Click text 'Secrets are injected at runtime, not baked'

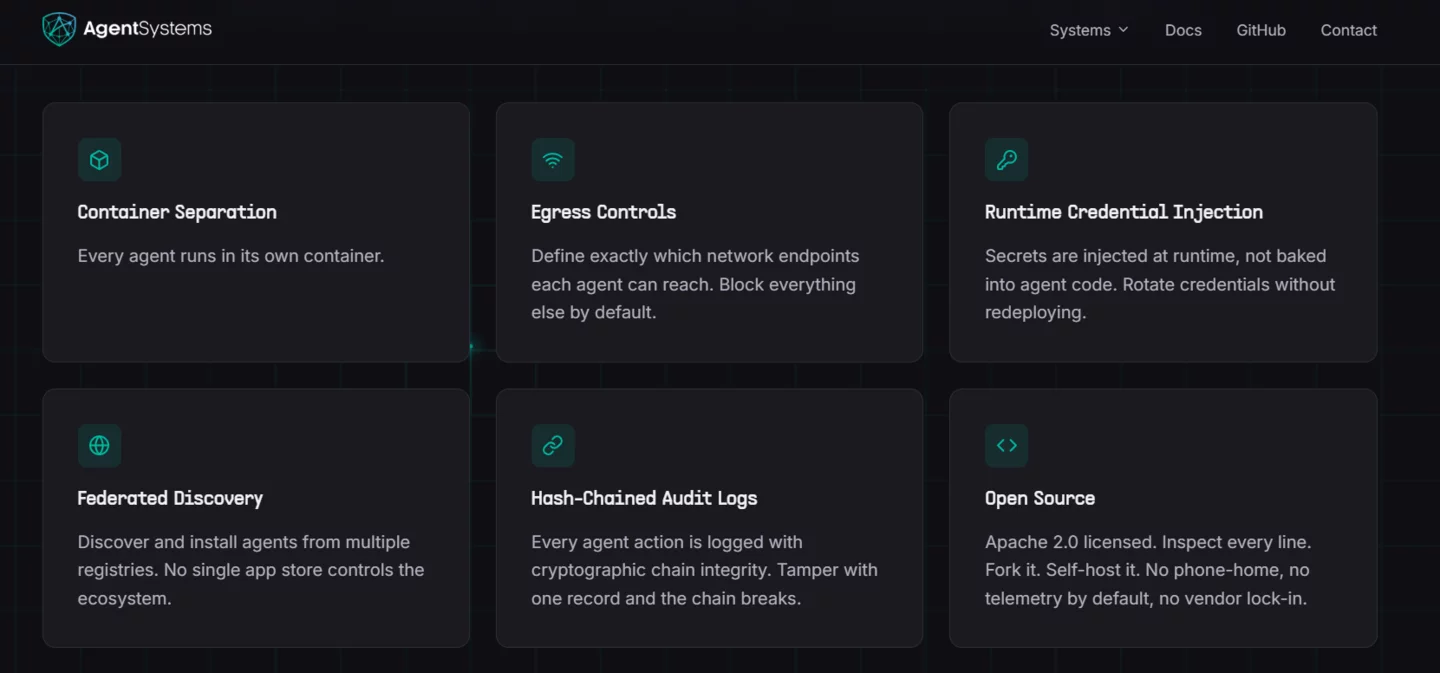(1155, 256)
